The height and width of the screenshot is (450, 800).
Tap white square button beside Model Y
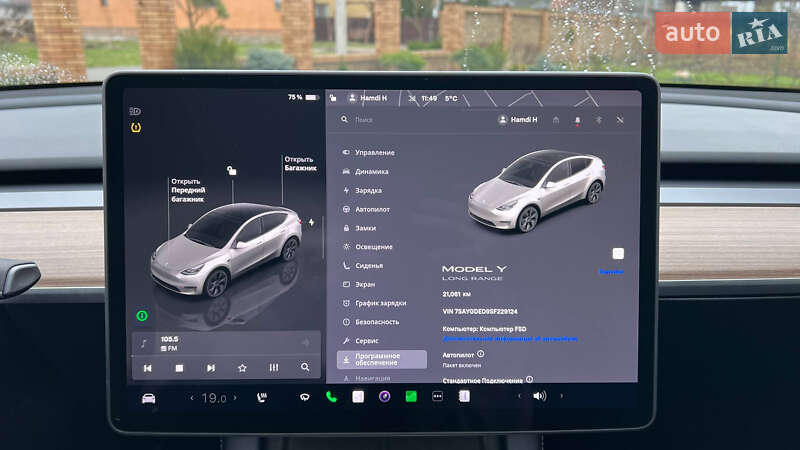[x=618, y=254]
